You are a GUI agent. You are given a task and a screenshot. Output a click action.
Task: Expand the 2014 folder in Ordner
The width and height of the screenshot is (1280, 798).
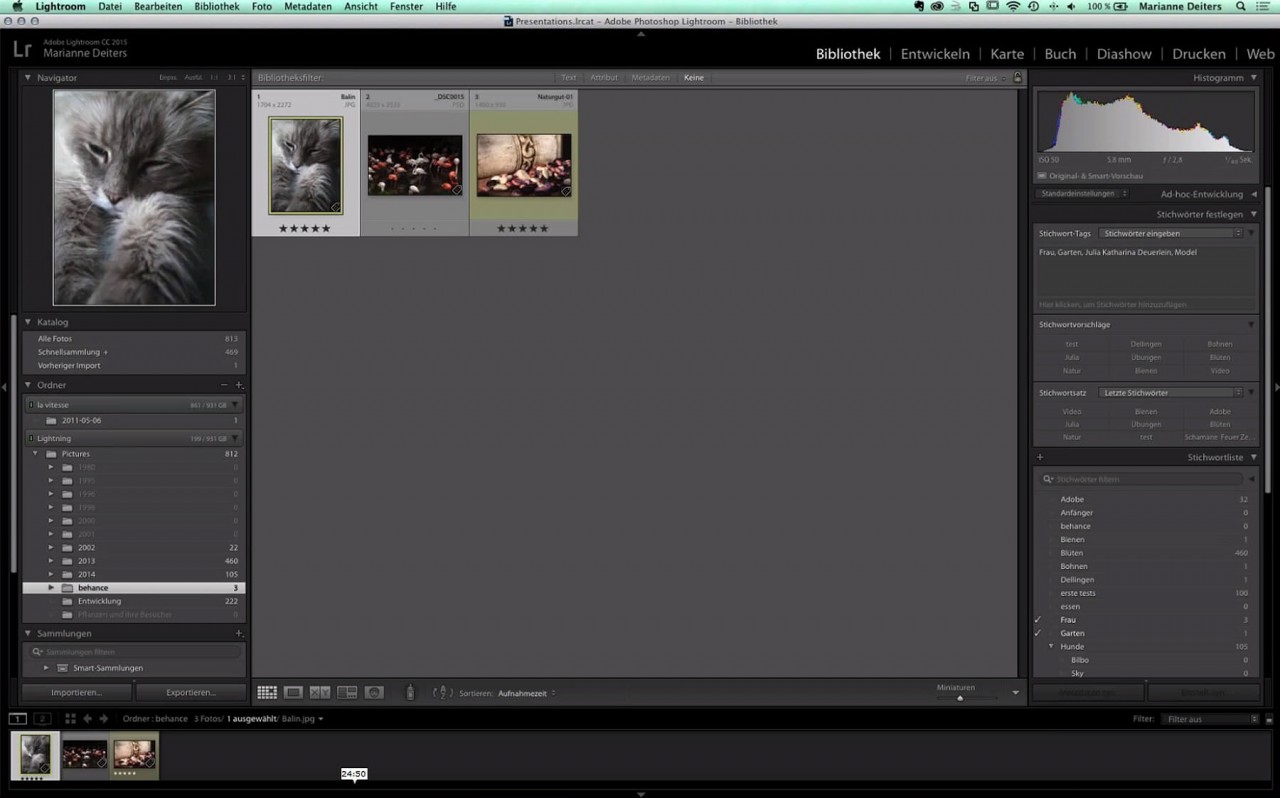(x=51, y=574)
